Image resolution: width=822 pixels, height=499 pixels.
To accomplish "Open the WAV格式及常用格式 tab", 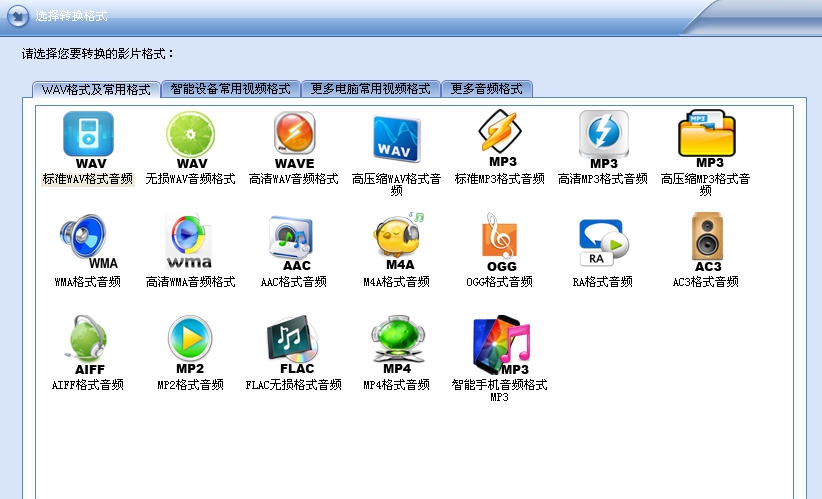I will pos(96,89).
